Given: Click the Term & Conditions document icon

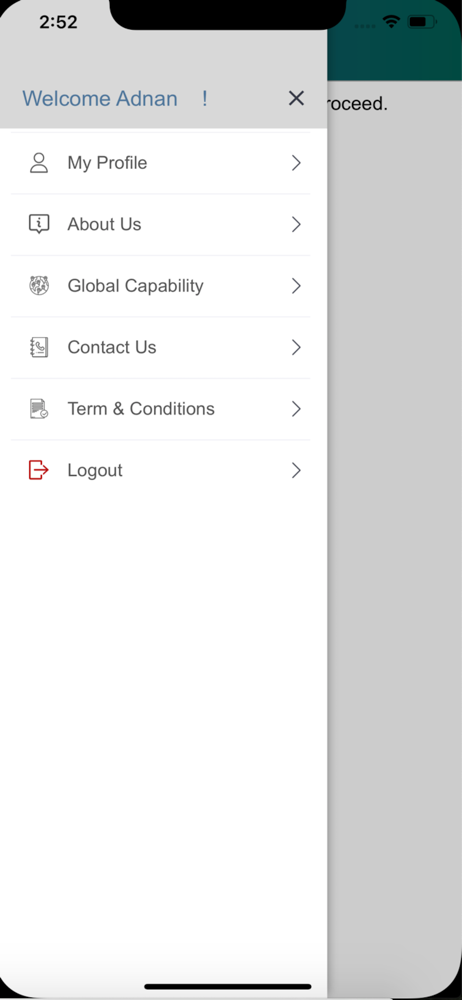Looking at the screenshot, I should click(x=39, y=409).
